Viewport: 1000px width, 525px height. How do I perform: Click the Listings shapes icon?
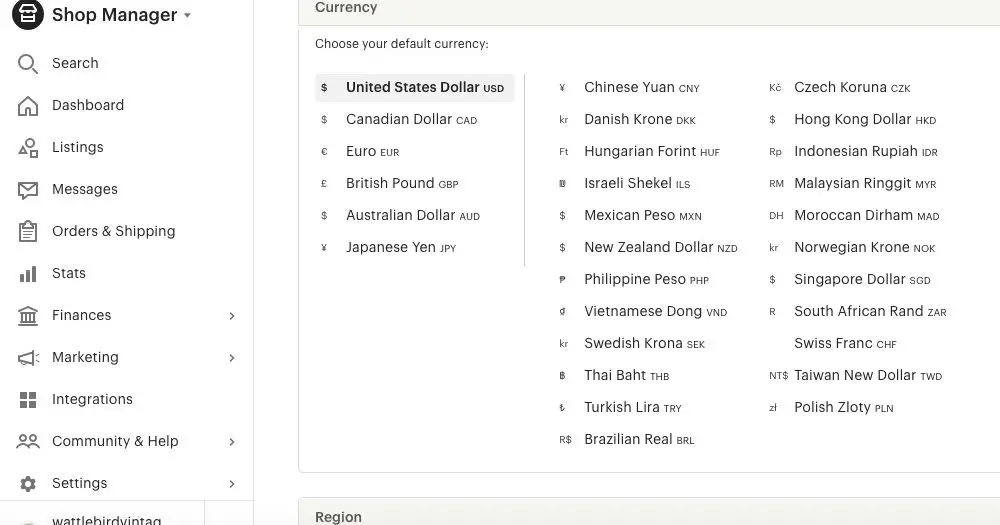click(28, 148)
